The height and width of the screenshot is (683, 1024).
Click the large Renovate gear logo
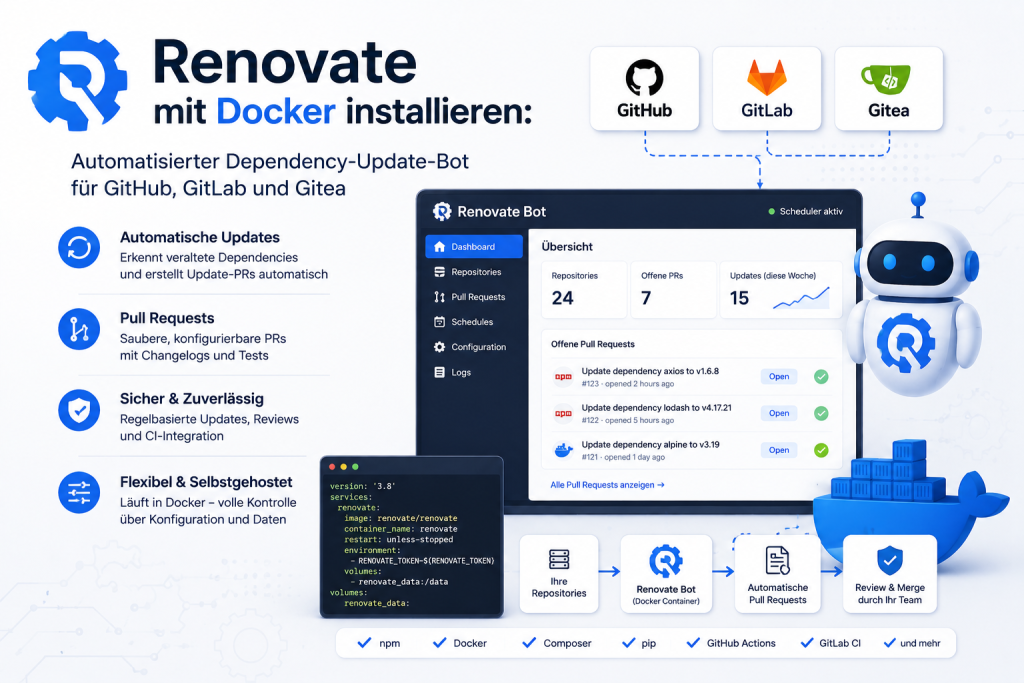pyautogui.click(x=77, y=80)
